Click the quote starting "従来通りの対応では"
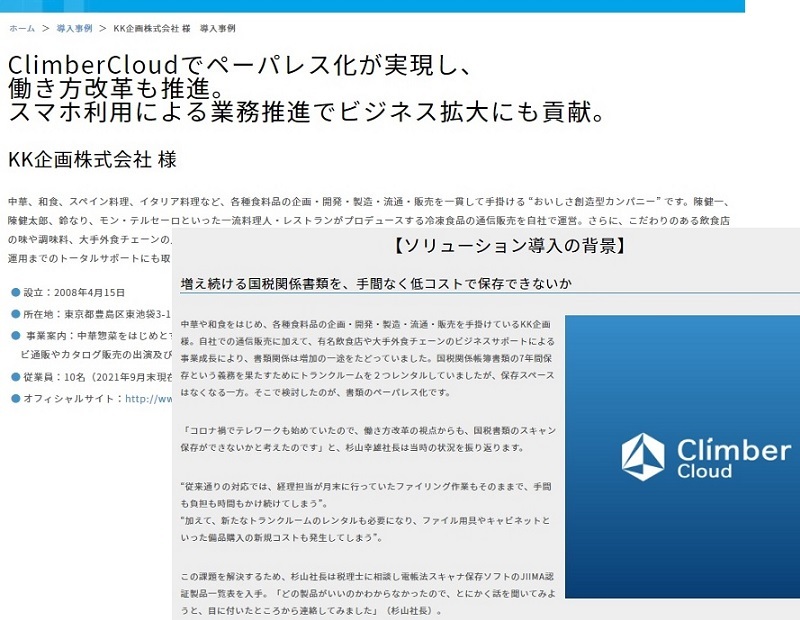The width and height of the screenshot is (800, 620). click(366, 495)
